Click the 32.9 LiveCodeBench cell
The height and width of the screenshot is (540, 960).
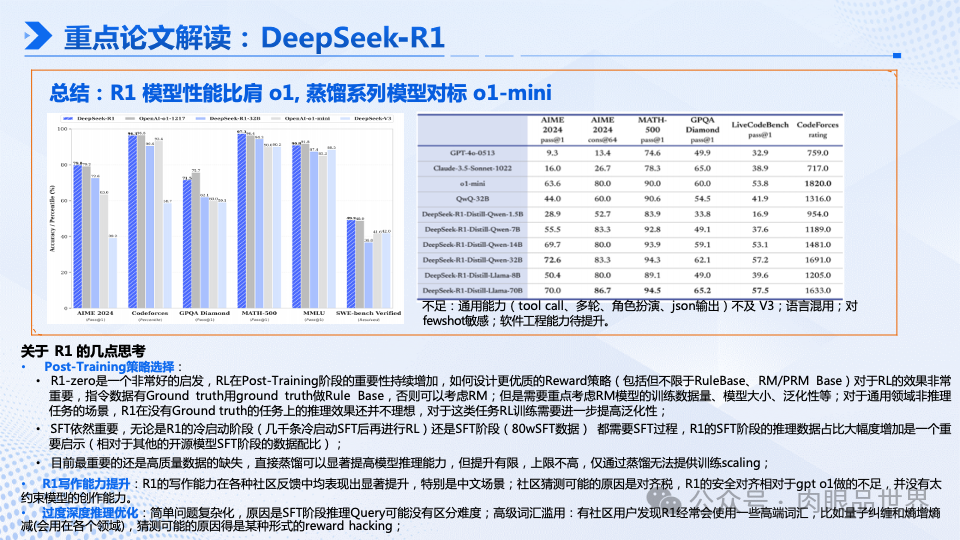click(x=760, y=153)
